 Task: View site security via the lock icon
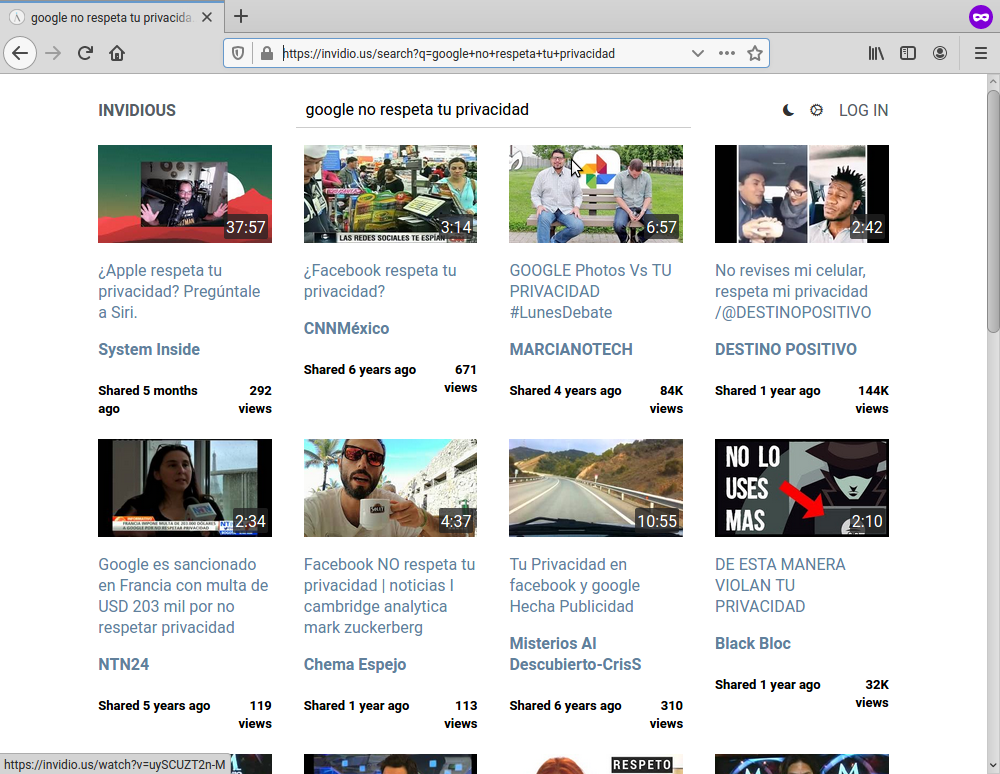pos(266,53)
